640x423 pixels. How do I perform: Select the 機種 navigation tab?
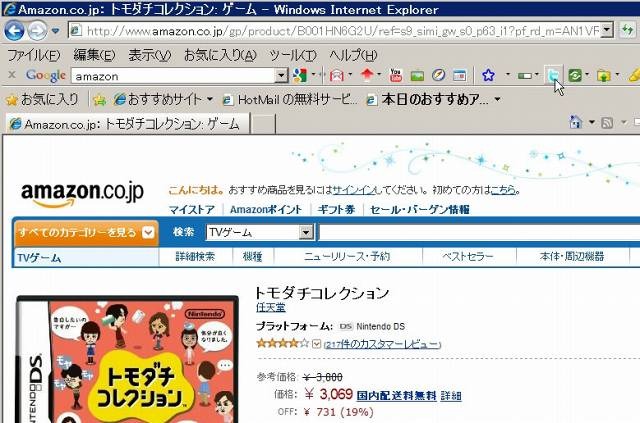[252, 256]
